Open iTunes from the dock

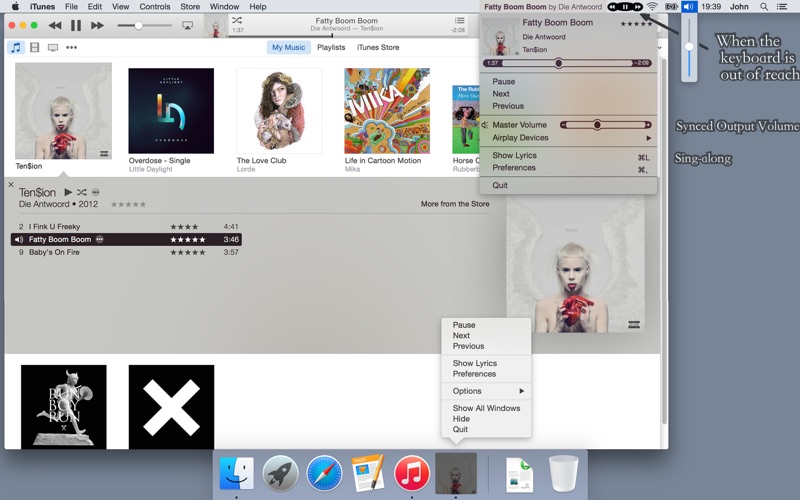[412, 473]
